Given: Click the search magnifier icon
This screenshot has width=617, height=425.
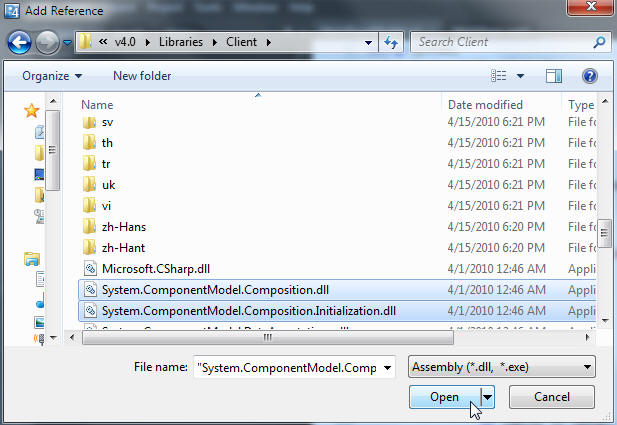Looking at the screenshot, I should [599, 42].
